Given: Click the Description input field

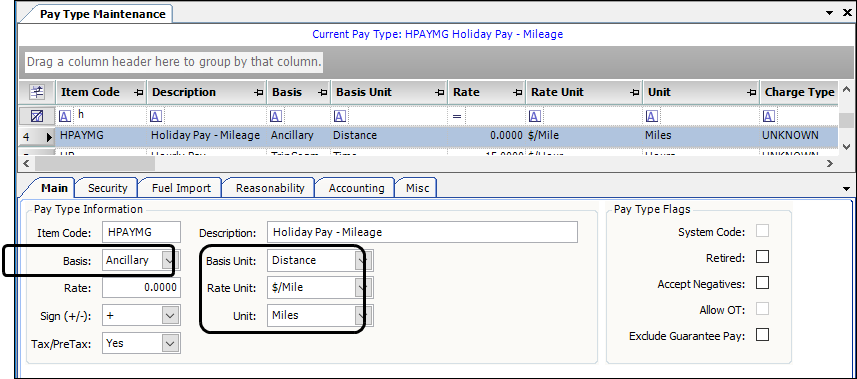Looking at the screenshot, I should coord(422,232).
